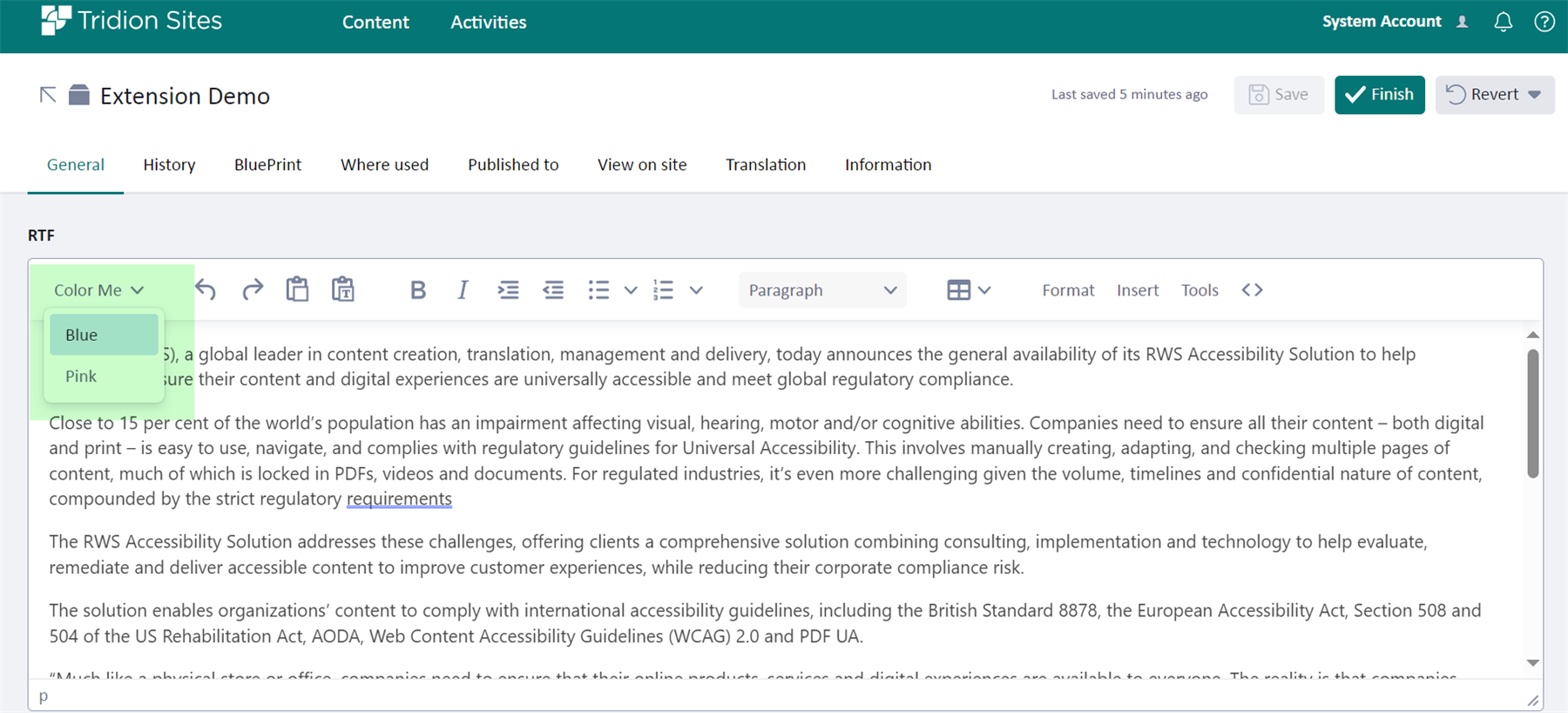Open the System Account user menu

[1395, 22]
